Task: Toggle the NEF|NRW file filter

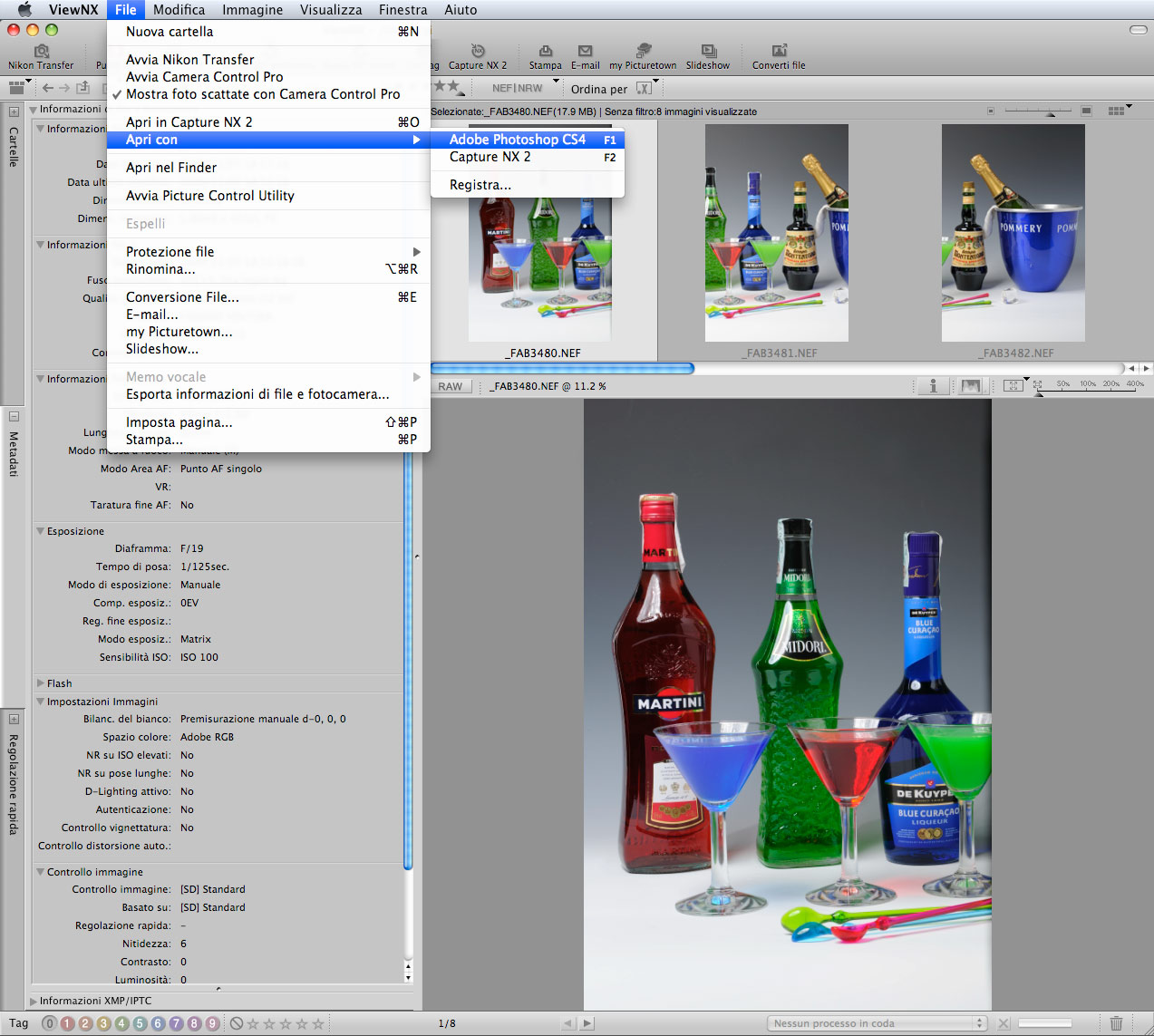Action: 518,88
